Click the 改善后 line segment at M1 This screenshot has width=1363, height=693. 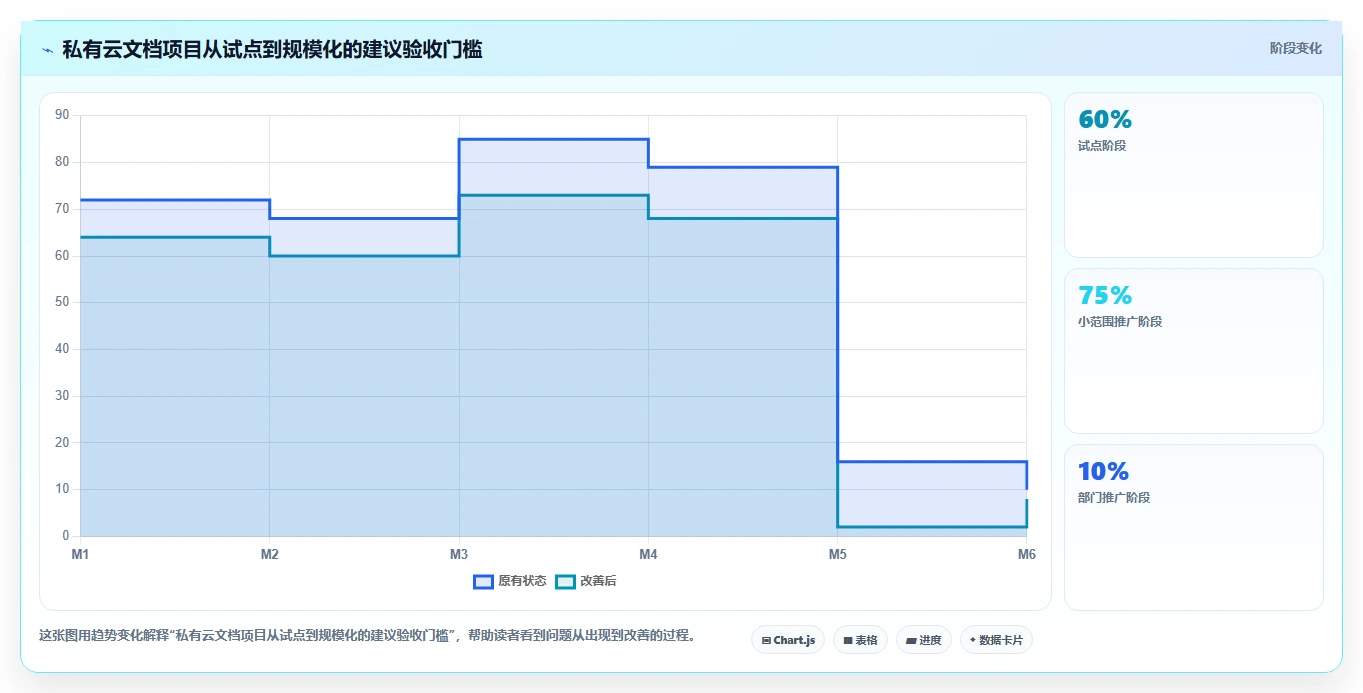tap(175, 237)
